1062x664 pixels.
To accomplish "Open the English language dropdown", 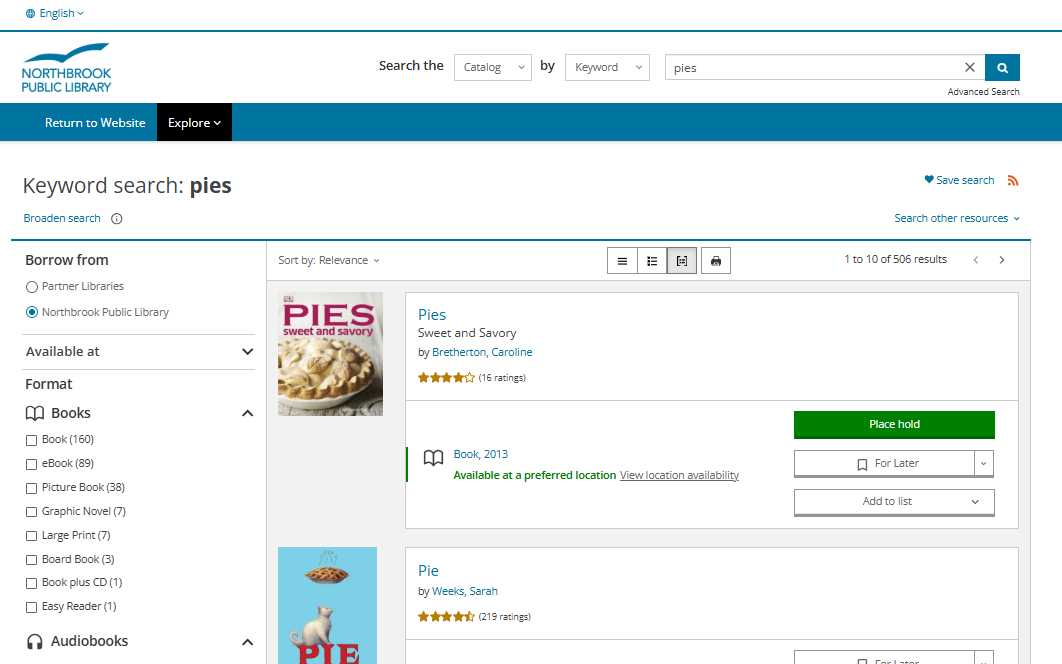I will (55, 13).
